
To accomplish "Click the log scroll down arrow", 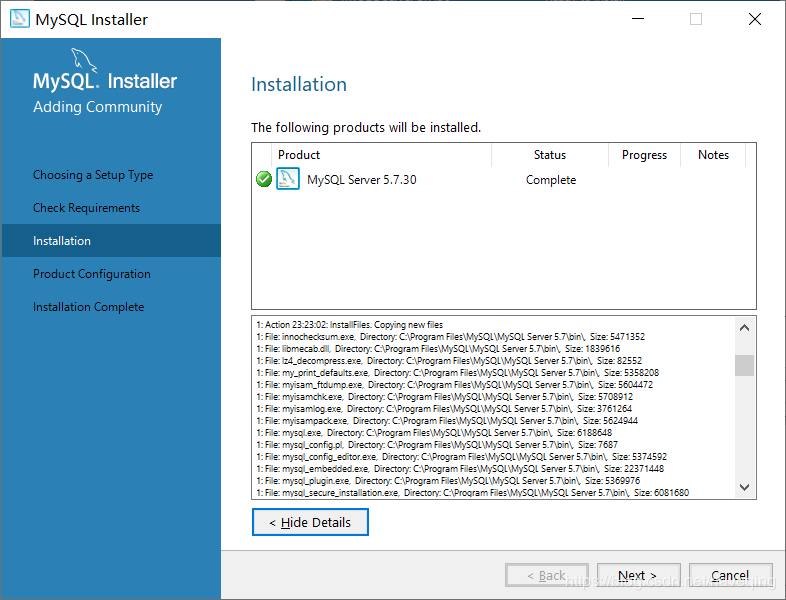I will pyautogui.click(x=744, y=487).
